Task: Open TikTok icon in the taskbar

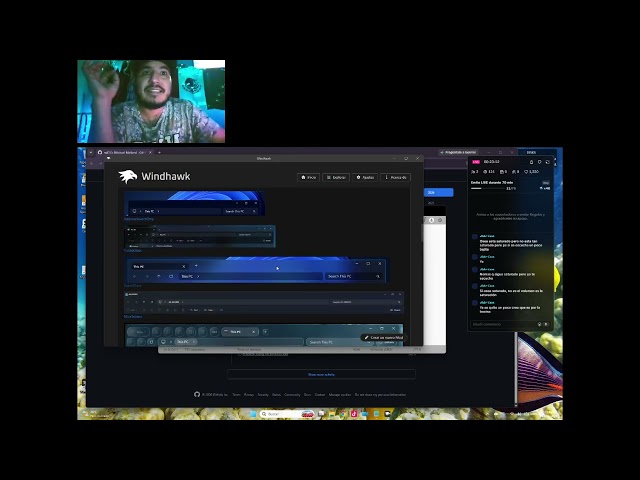Action: (x=354, y=414)
